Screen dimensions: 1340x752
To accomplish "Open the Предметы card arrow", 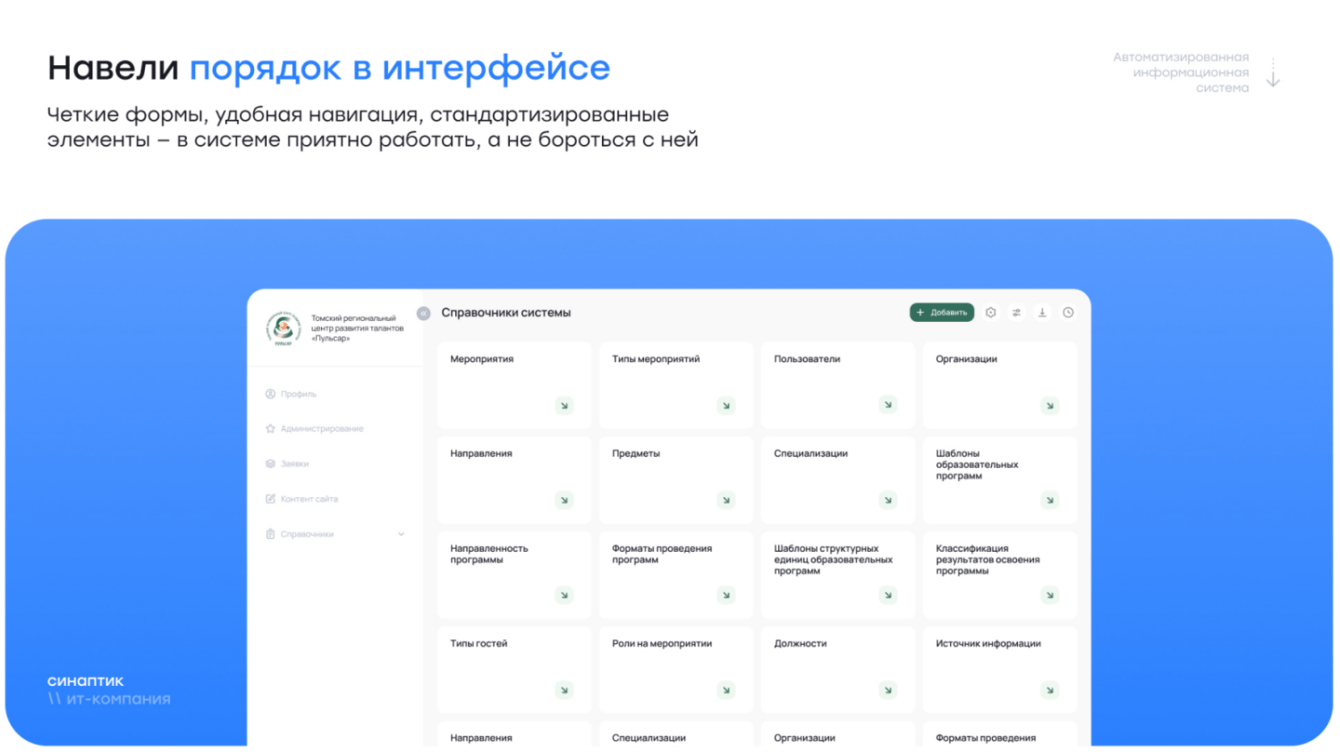I will pyautogui.click(x=726, y=500).
